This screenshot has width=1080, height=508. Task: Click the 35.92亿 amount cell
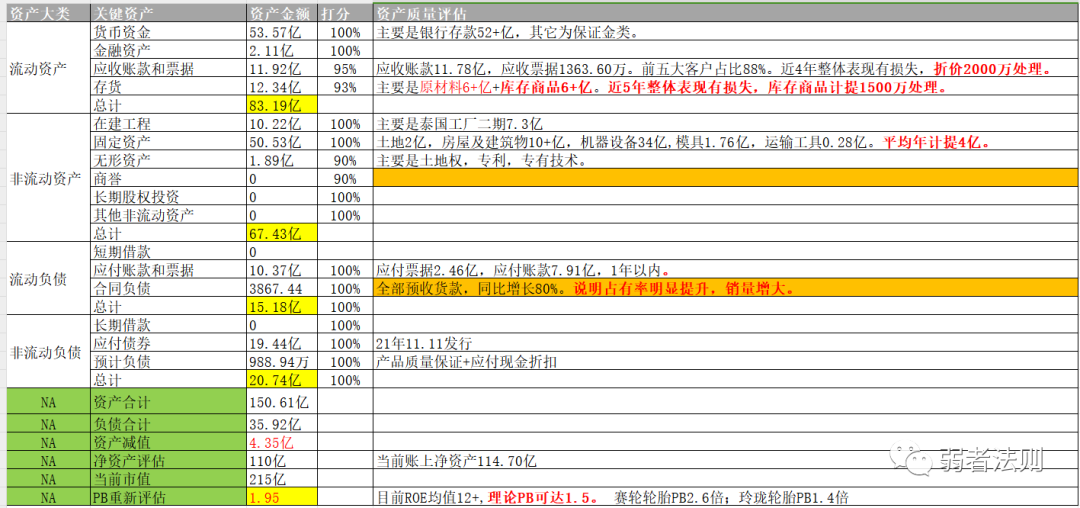283,423
